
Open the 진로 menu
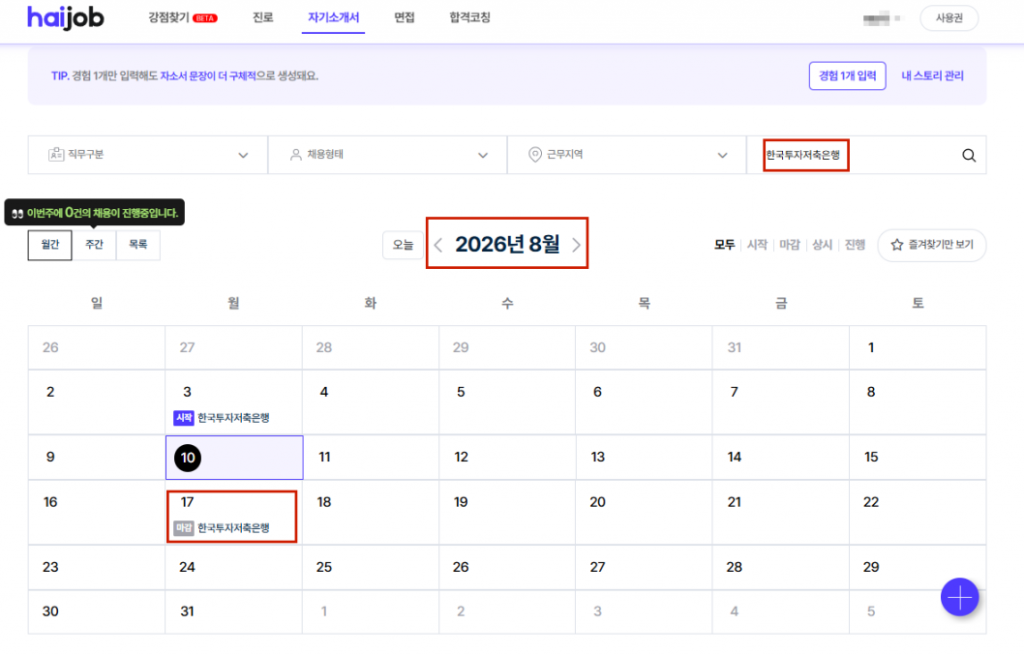click(263, 18)
